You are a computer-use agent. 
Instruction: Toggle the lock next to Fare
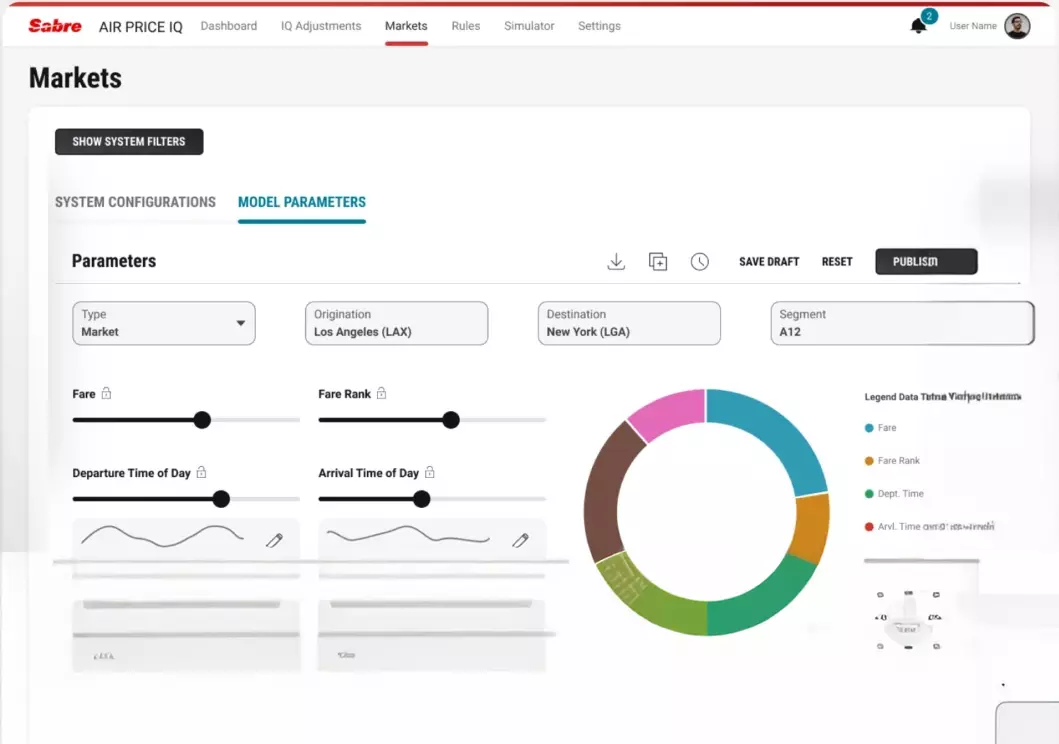coord(106,394)
